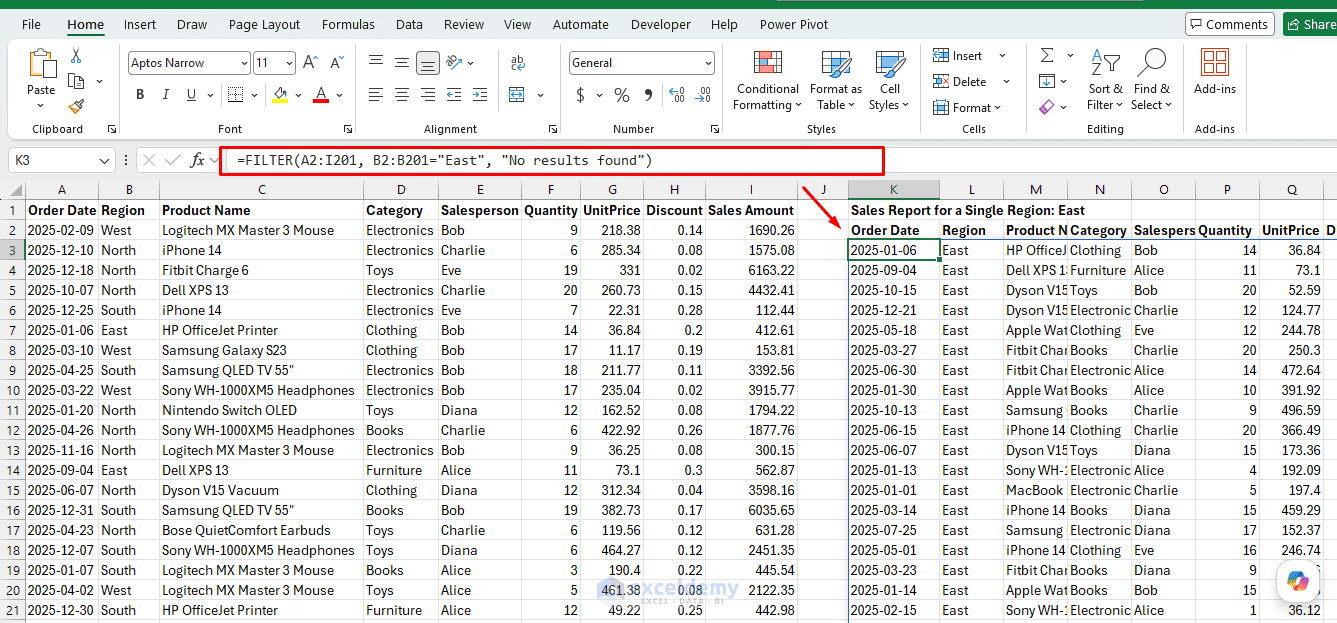The height and width of the screenshot is (623, 1337).
Task: Click the Paste clipboard icon
Action: [x=42, y=64]
